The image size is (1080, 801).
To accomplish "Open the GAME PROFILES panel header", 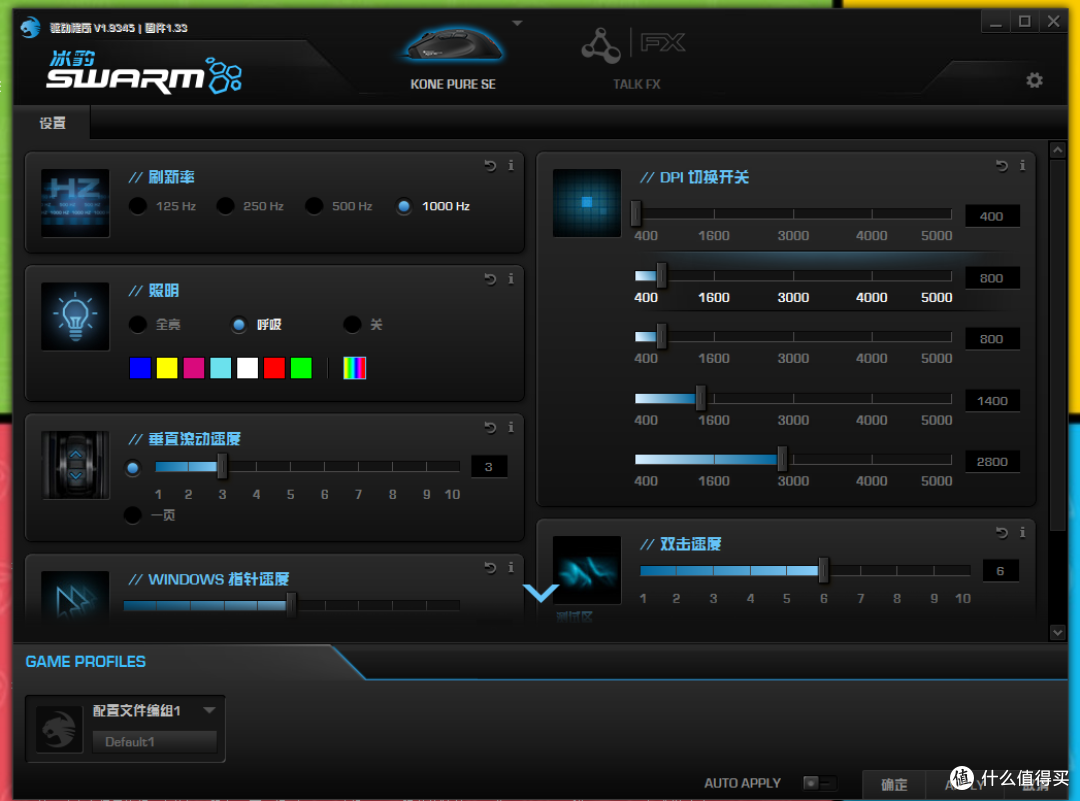I will 85,662.
